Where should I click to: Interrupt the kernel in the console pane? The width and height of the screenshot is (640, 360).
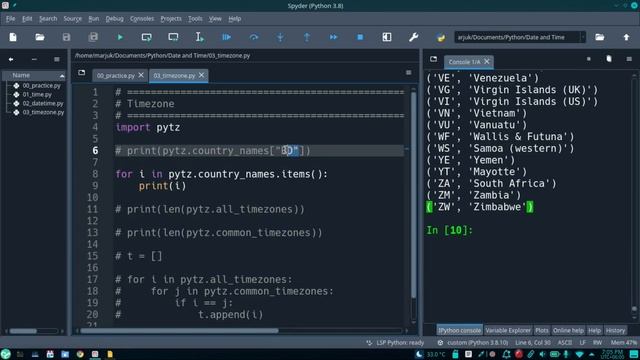(x=589, y=59)
